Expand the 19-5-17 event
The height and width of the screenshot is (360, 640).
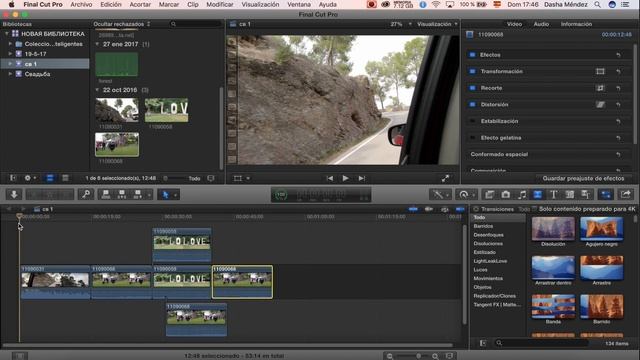click(10, 54)
